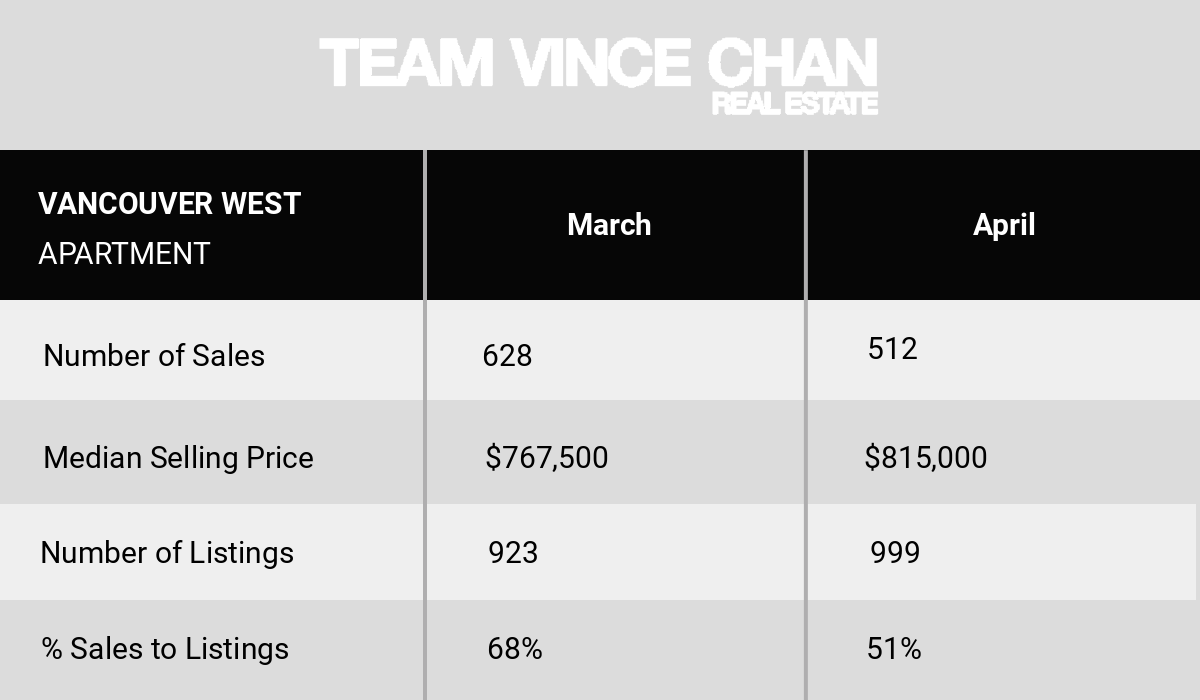Viewport: 1200px width, 700px height.
Task: Click the Number of Sales row label
Action: coord(154,356)
